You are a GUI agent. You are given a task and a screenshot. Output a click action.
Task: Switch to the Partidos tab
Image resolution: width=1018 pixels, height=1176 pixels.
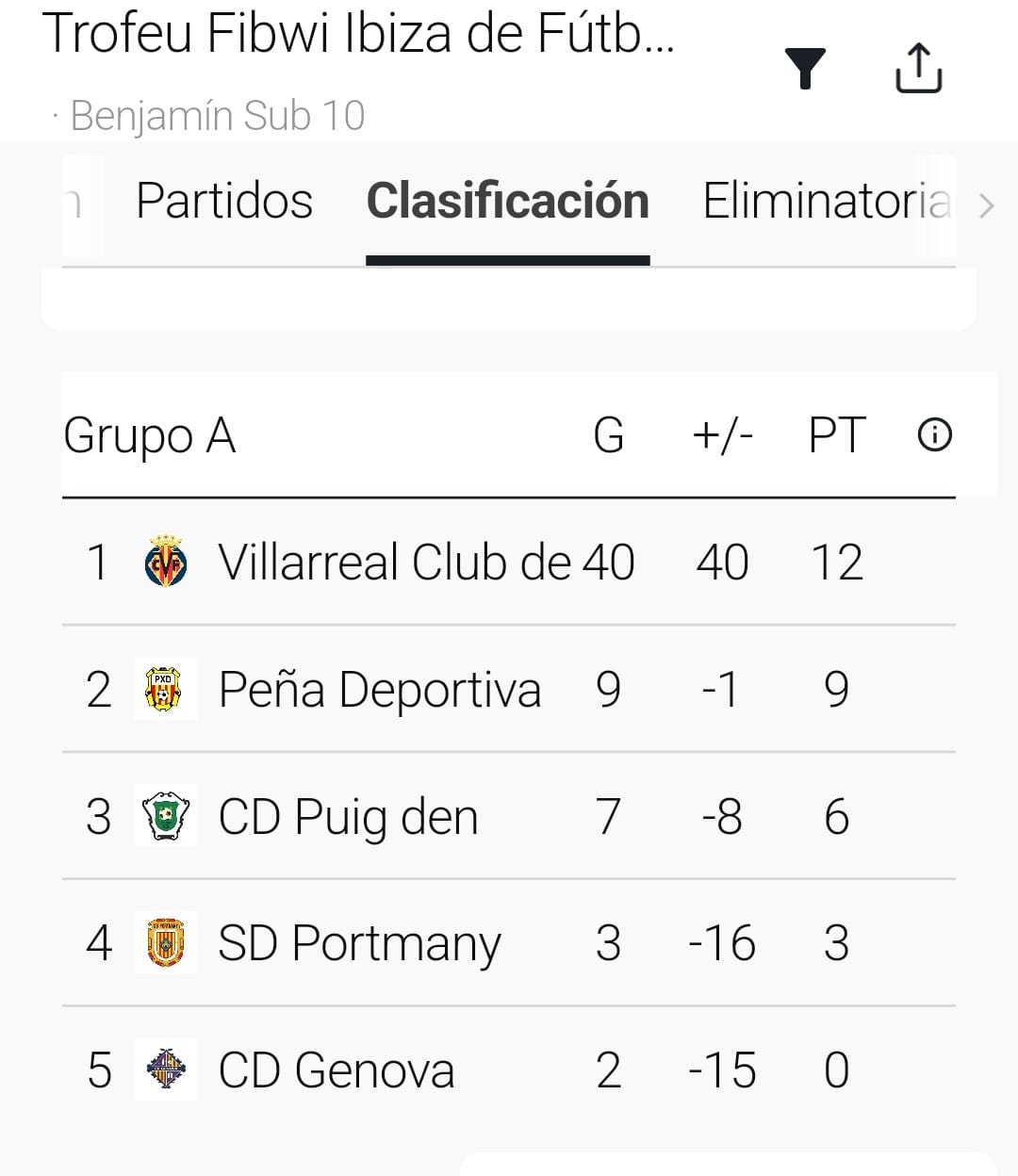(224, 202)
